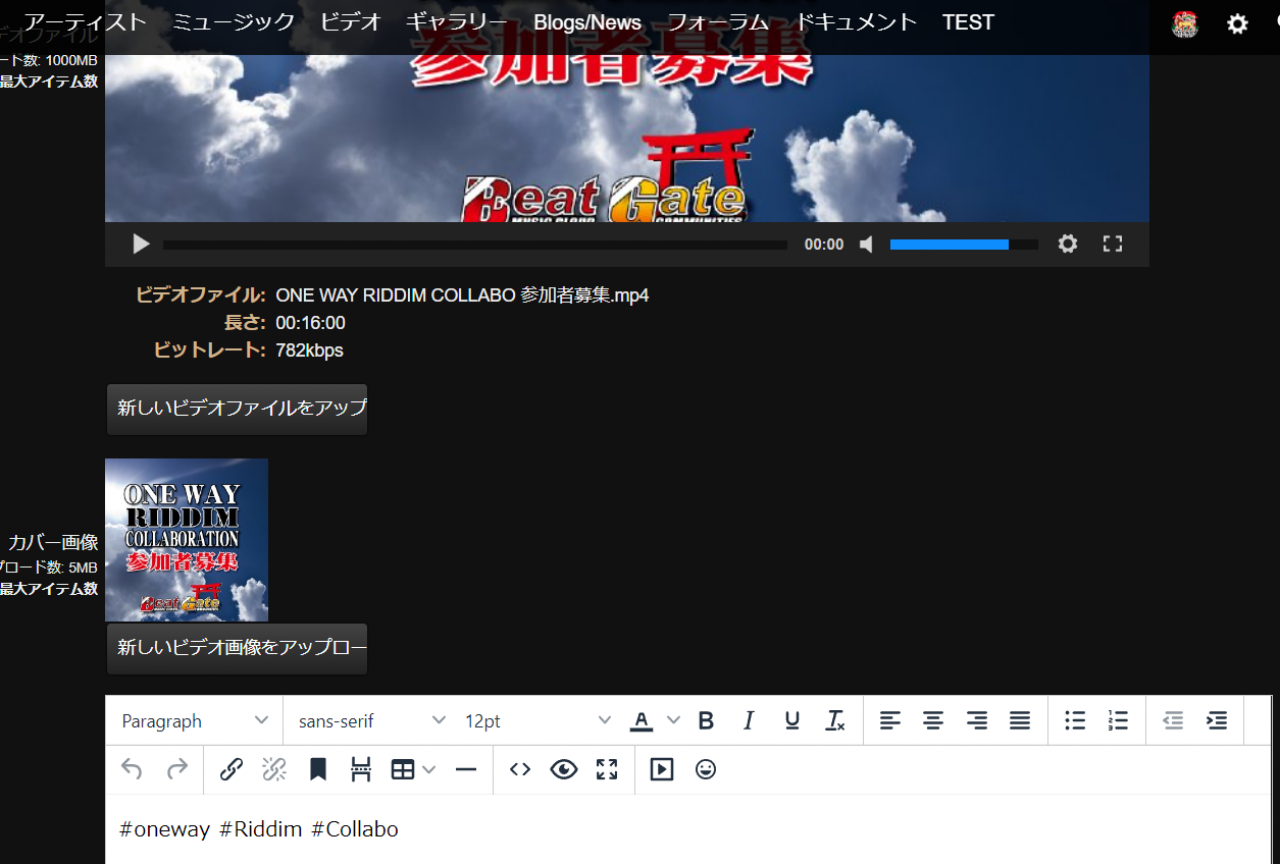
Task: Click the 00:00 playback time
Action: [824, 244]
